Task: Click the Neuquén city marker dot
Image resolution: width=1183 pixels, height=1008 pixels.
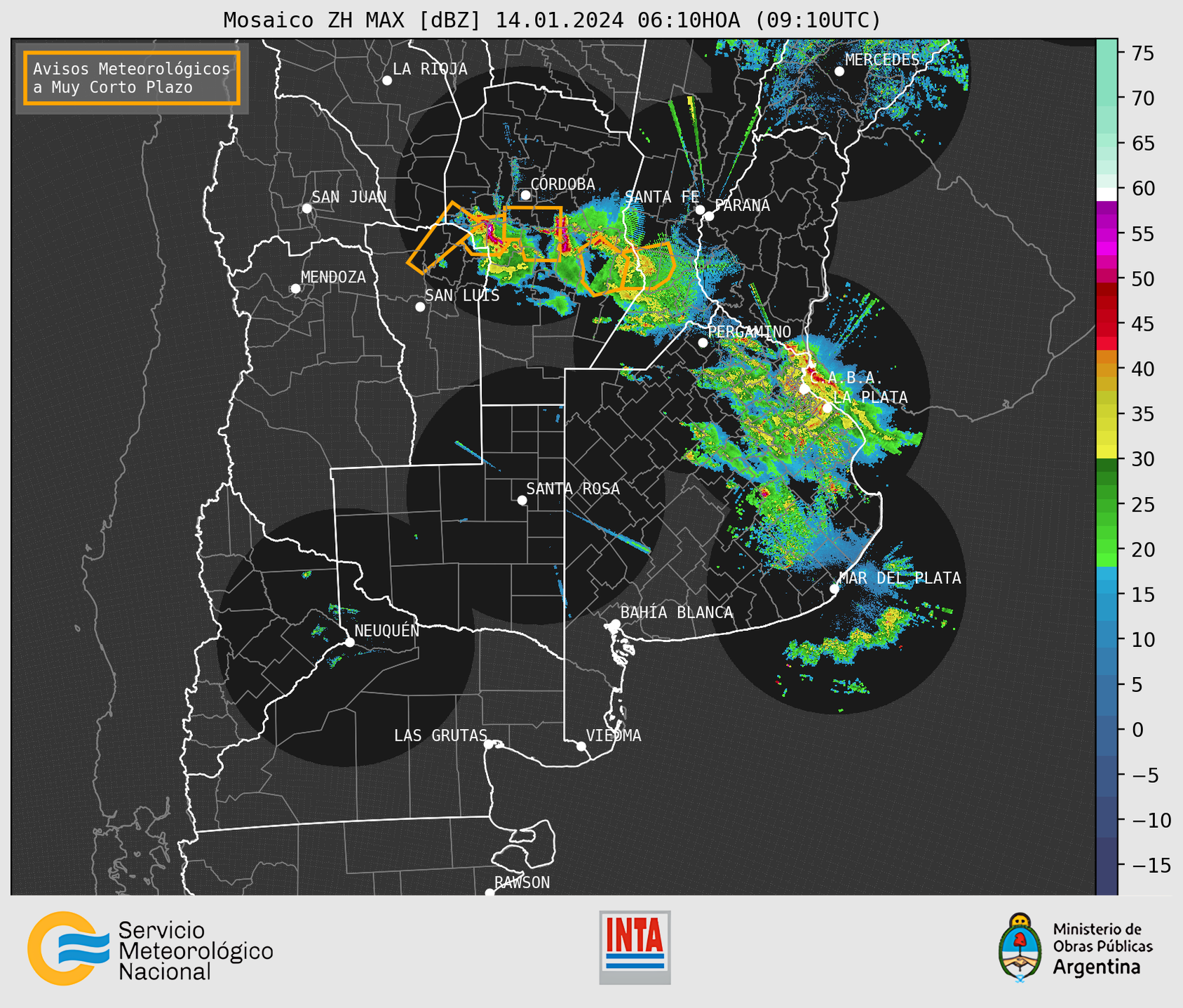Action: [349, 642]
